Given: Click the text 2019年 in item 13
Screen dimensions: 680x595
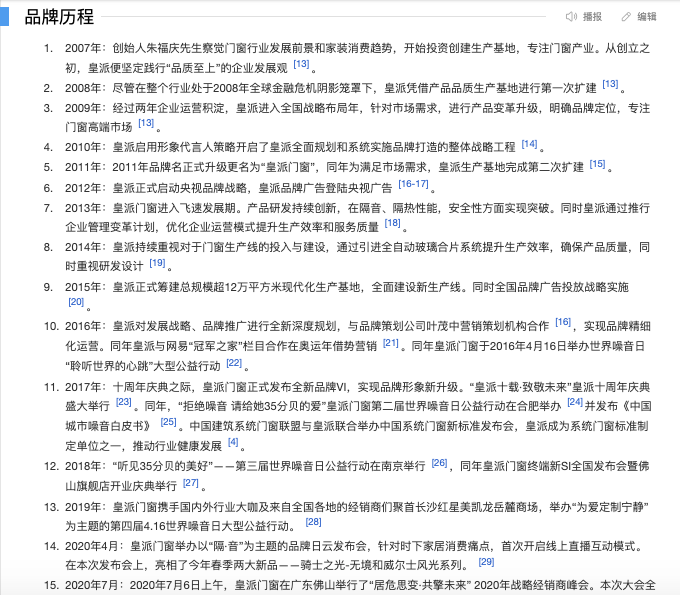Looking at the screenshot, I should click(83, 507).
